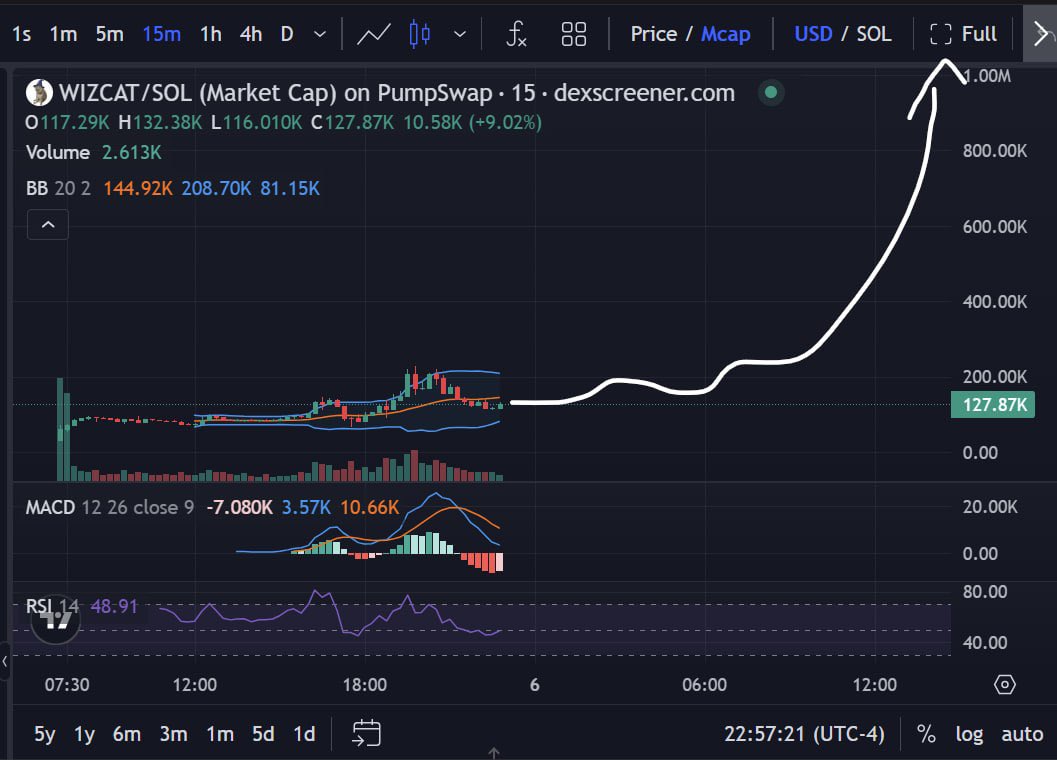Click the 127.87K current price label
1057x760 pixels.
(993, 405)
